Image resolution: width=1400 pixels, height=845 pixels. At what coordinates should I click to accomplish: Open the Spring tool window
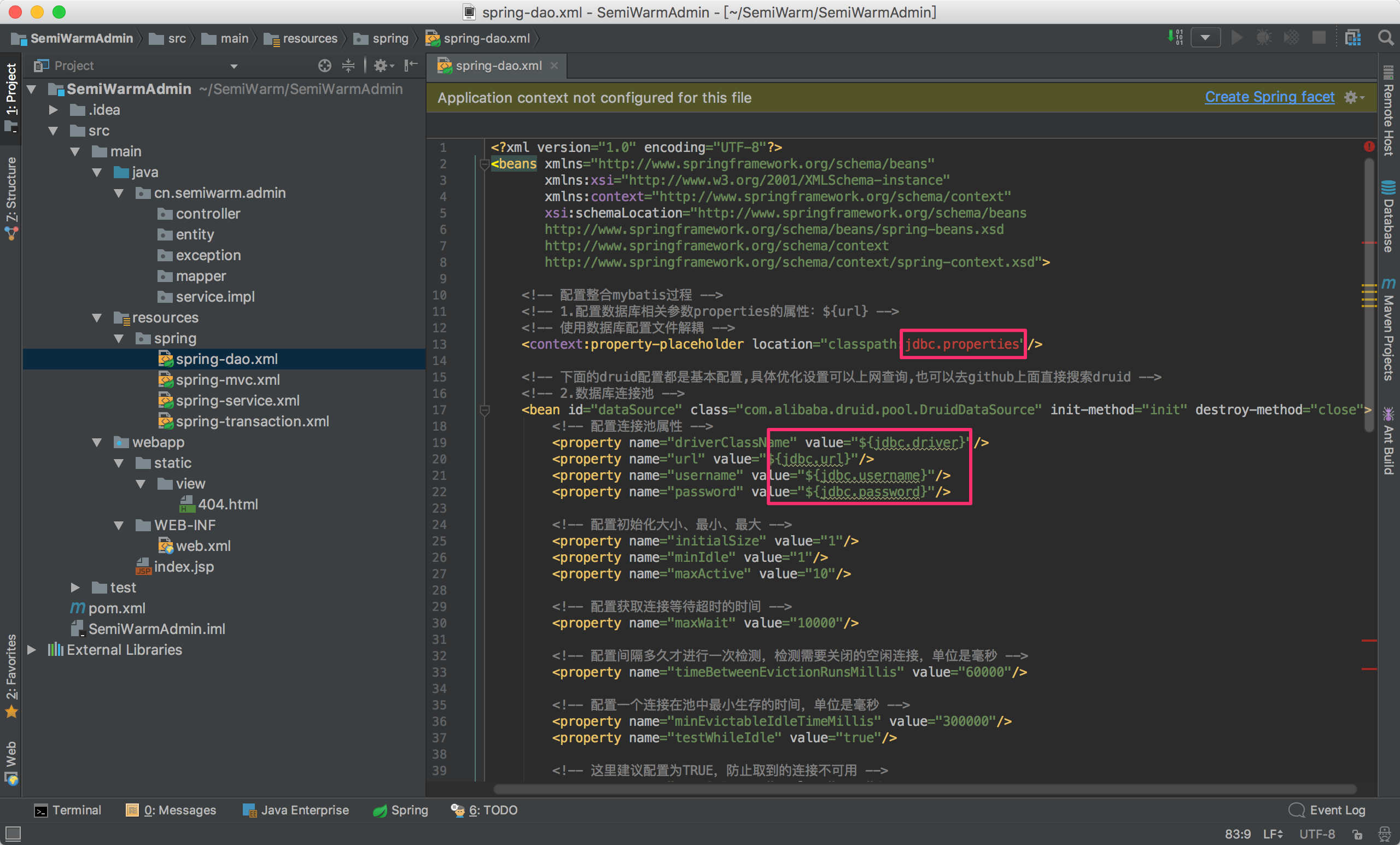click(x=400, y=810)
